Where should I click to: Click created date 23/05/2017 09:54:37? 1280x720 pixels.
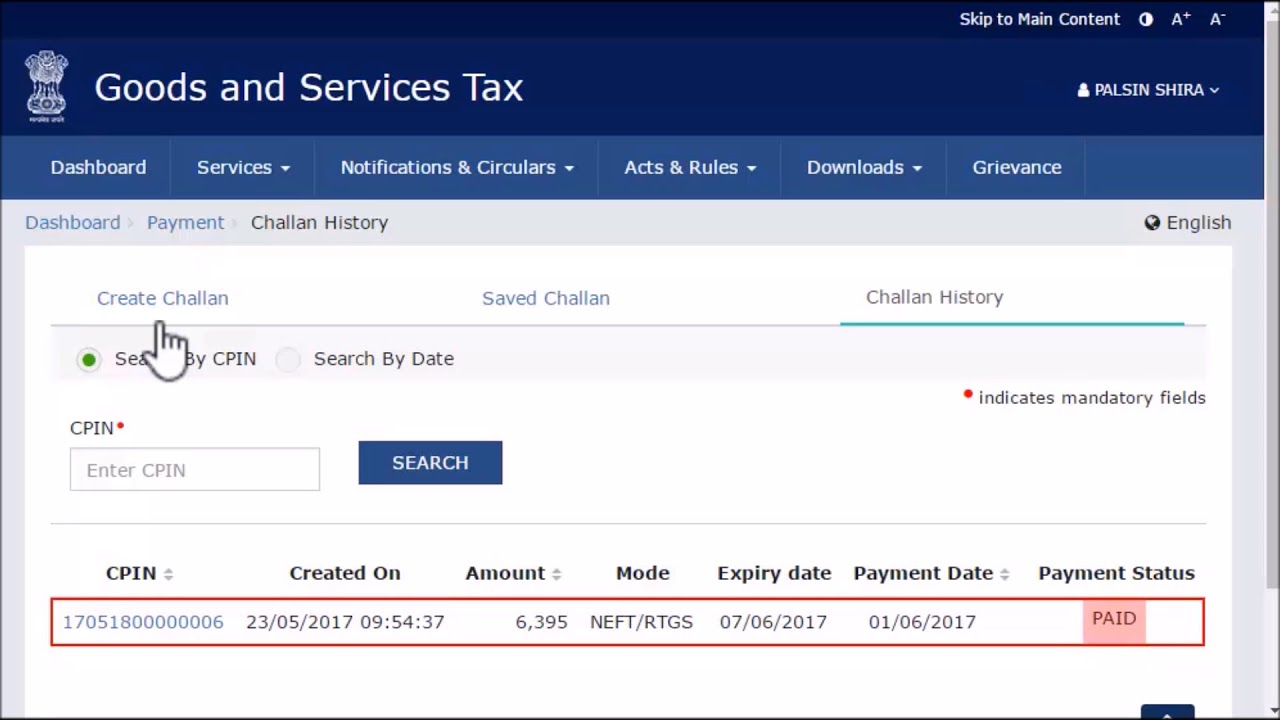[345, 622]
